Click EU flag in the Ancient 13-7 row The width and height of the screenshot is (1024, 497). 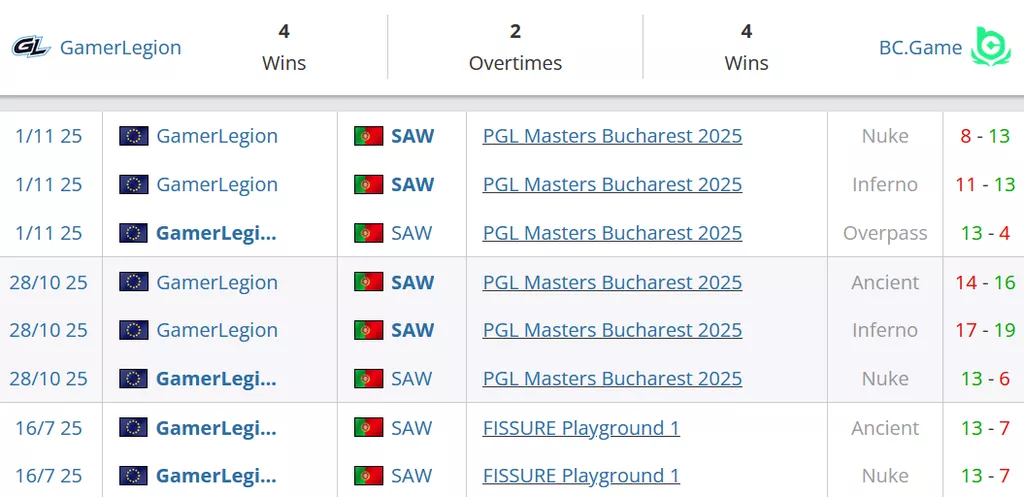(x=133, y=428)
